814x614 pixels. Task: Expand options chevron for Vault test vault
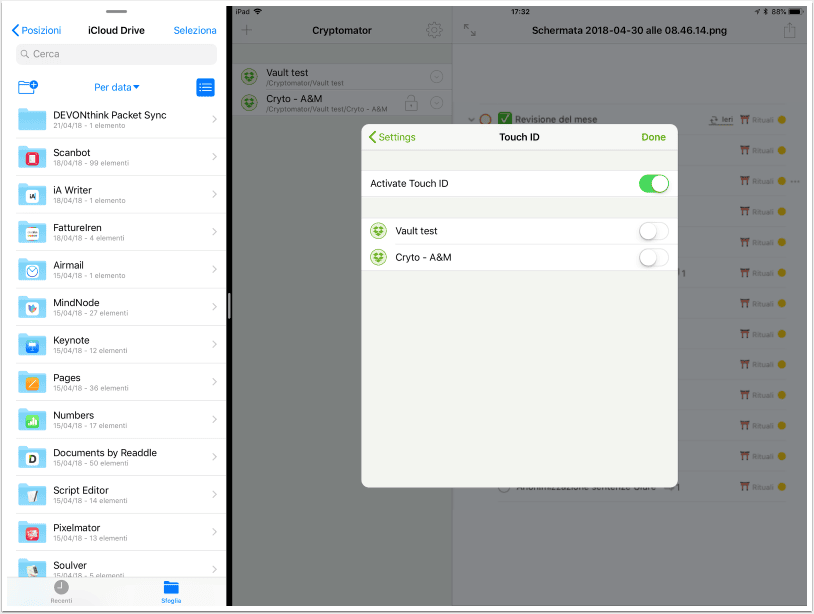click(x=437, y=77)
